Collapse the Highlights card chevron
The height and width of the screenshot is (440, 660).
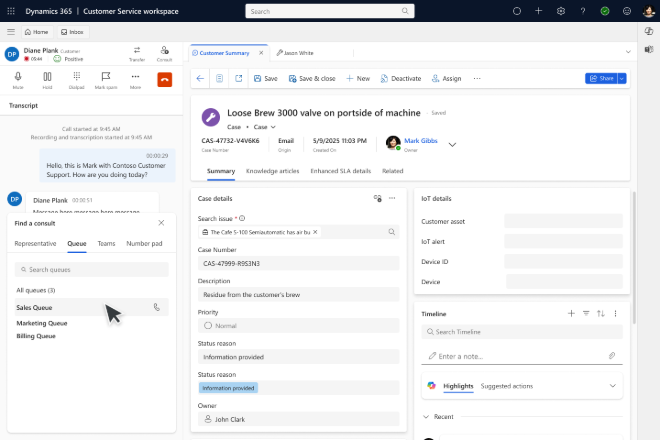tap(612, 386)
